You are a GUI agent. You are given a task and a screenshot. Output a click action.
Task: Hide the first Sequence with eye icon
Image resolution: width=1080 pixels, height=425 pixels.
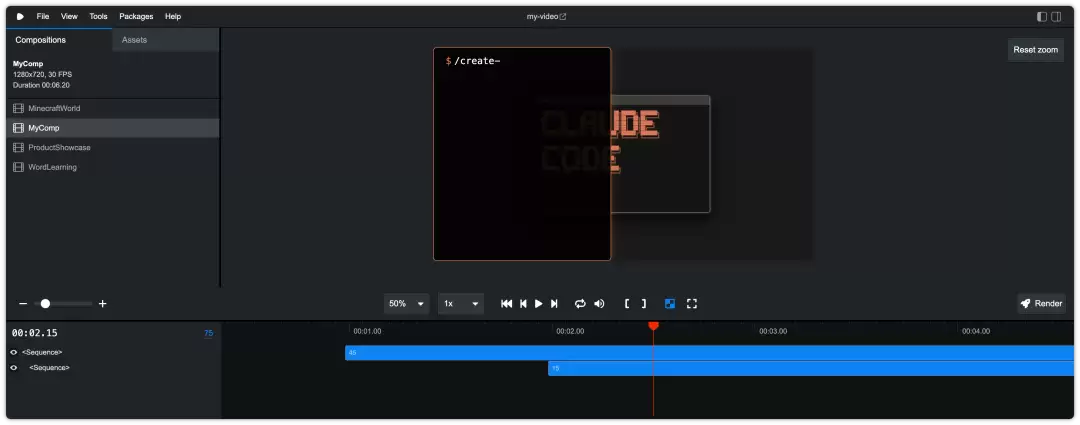[14, 353]
